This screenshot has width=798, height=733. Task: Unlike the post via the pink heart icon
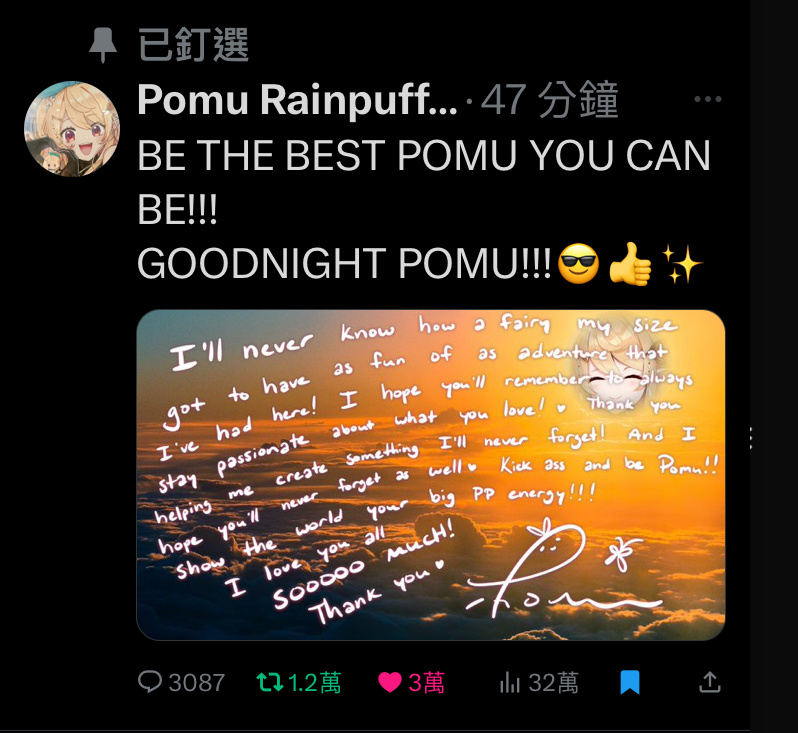tap(390, 682)
